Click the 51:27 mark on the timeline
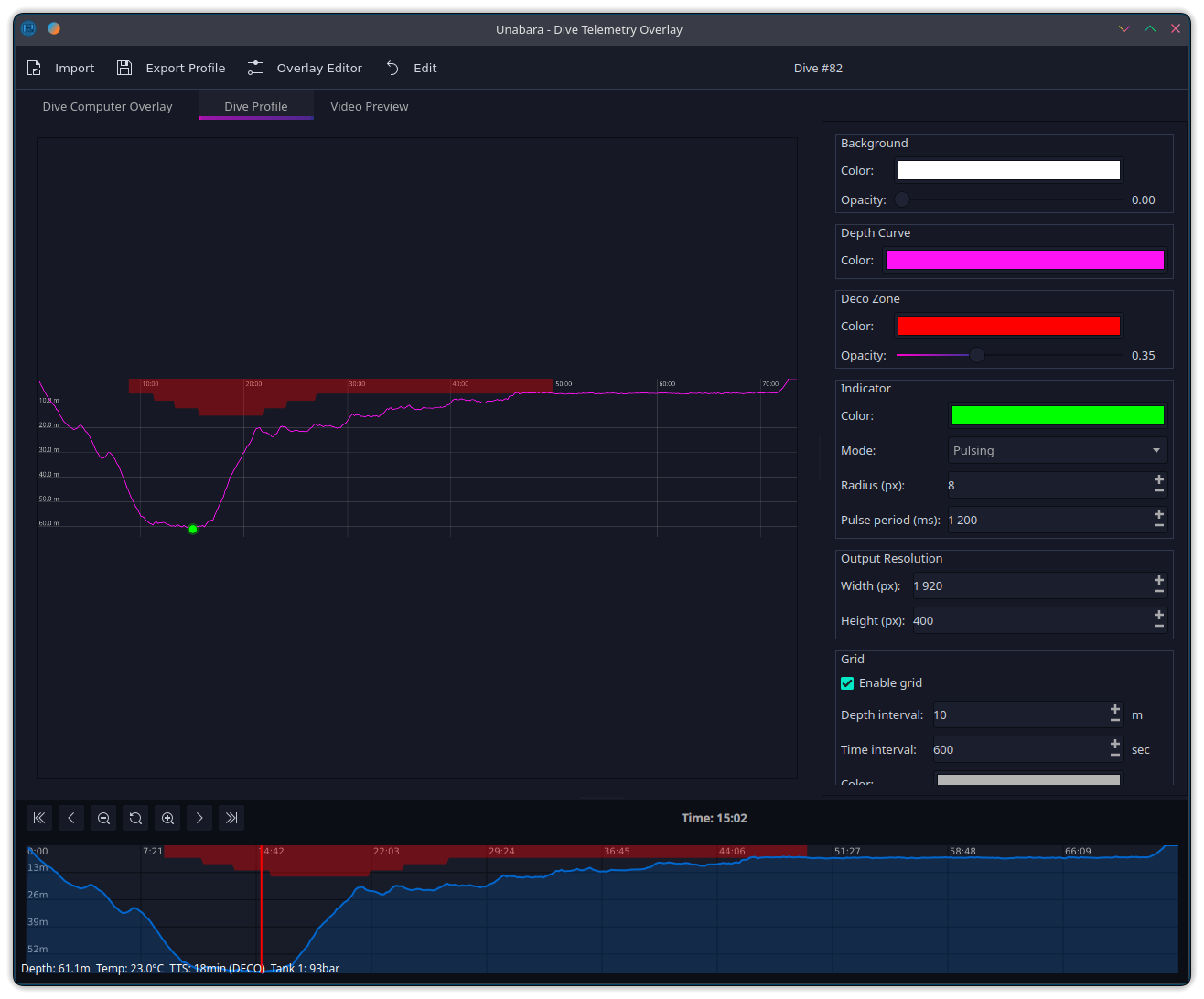 coord(847,851)
